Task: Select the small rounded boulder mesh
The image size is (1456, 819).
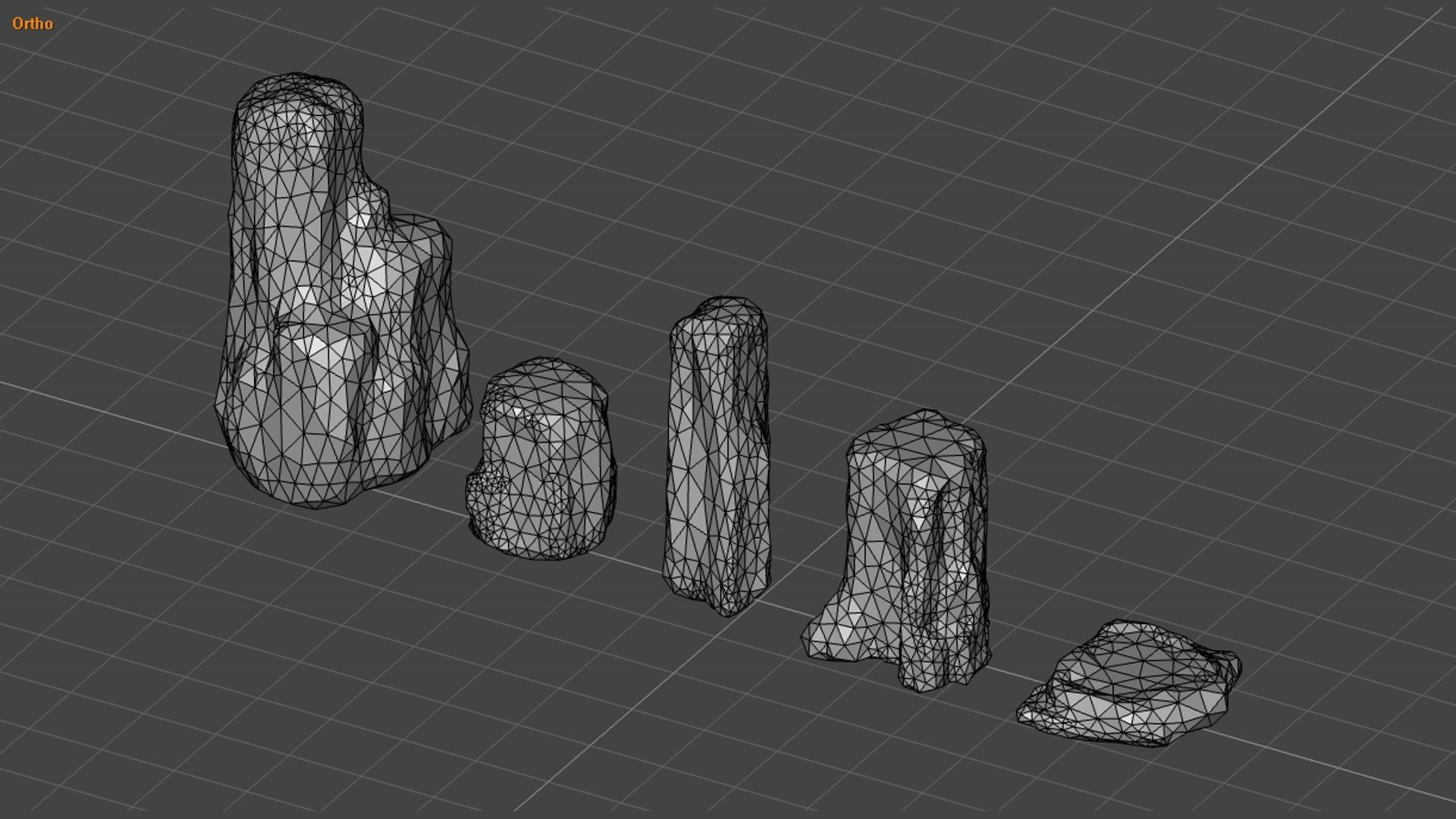Action: [x=541, y=460]
